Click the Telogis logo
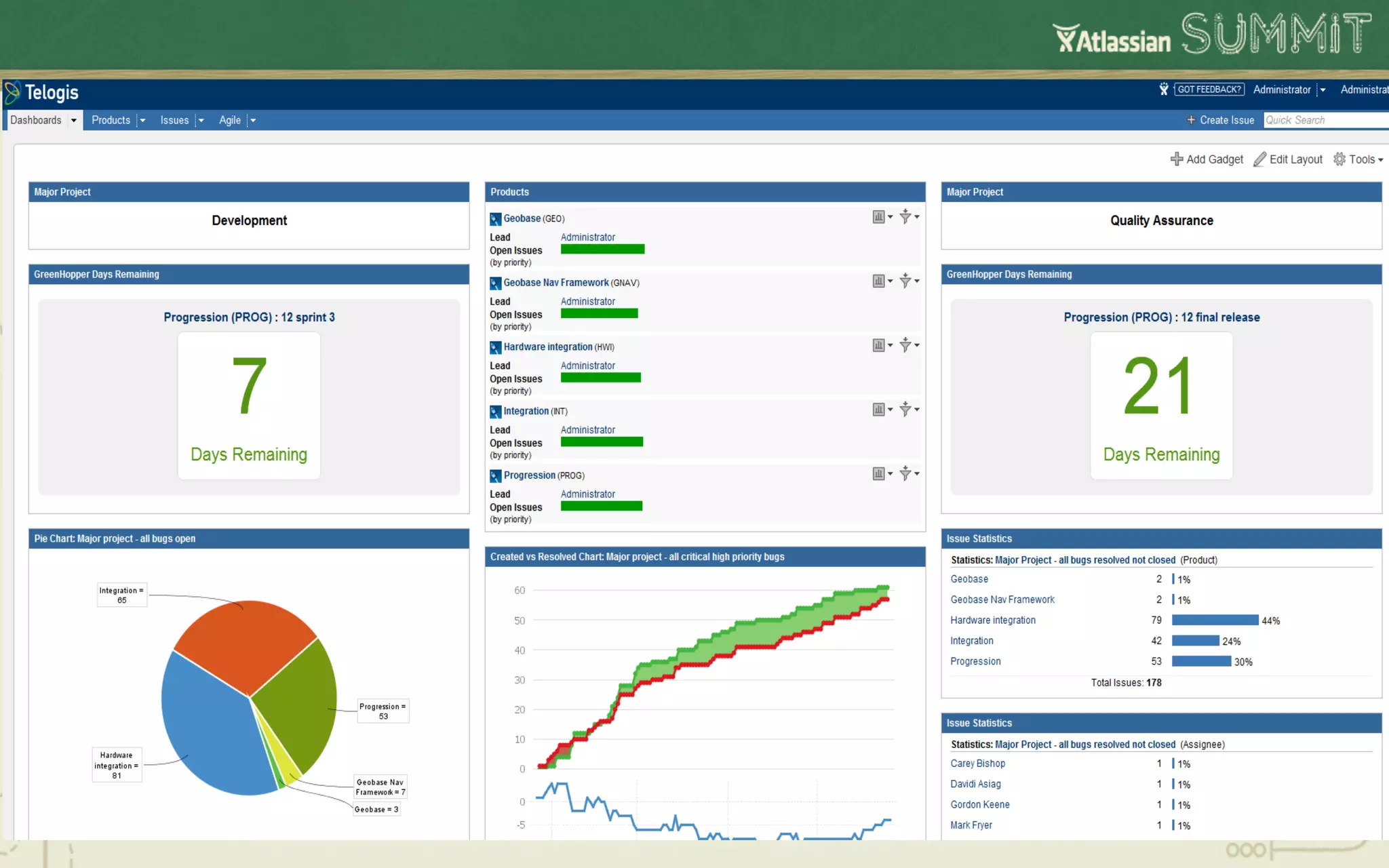Screen dimensions: 1389x868 (x=42, y=92)
